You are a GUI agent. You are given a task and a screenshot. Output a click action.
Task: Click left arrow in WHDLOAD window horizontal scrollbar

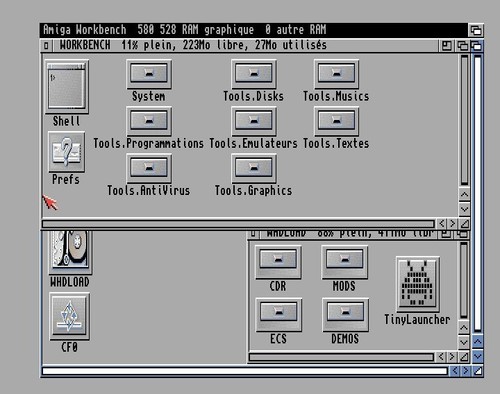pos(441,357)
